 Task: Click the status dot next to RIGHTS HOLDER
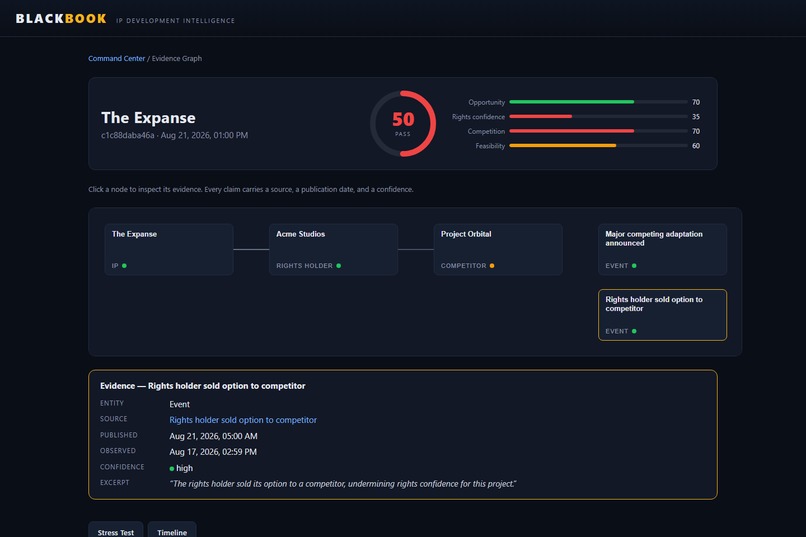pyautogui.click(x=338, y=266)
